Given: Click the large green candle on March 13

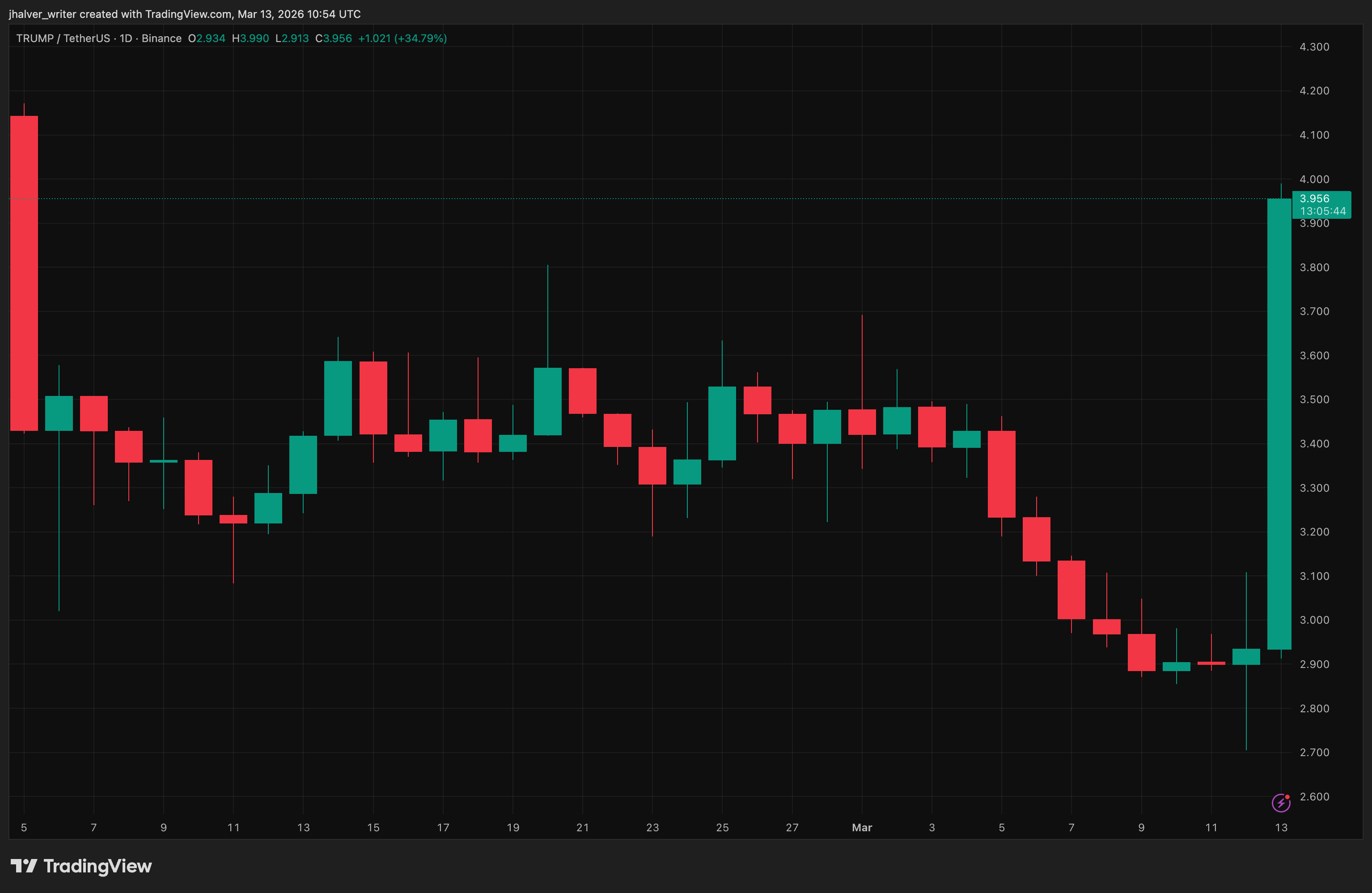Looking at the screenshot, I should [1279, 424].
